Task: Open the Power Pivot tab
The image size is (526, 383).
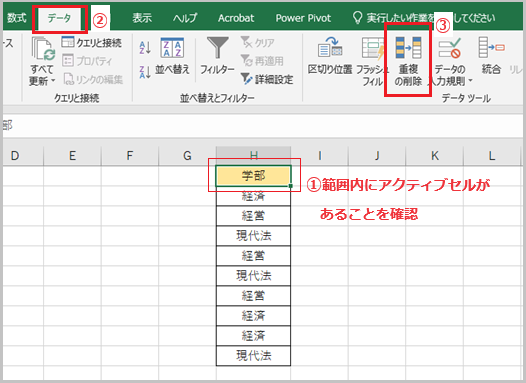Action: pos(303,18)
